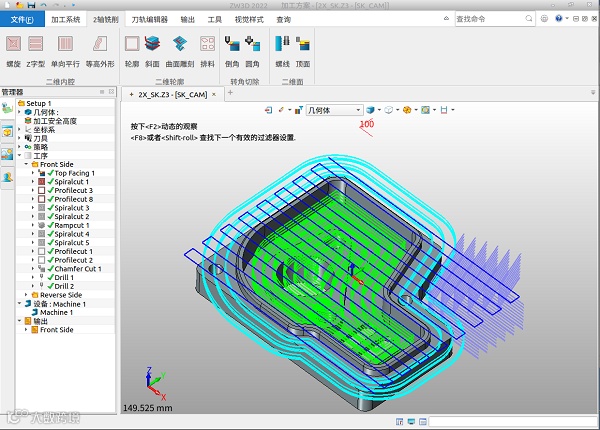Click the settings gear icon near search

544,18
